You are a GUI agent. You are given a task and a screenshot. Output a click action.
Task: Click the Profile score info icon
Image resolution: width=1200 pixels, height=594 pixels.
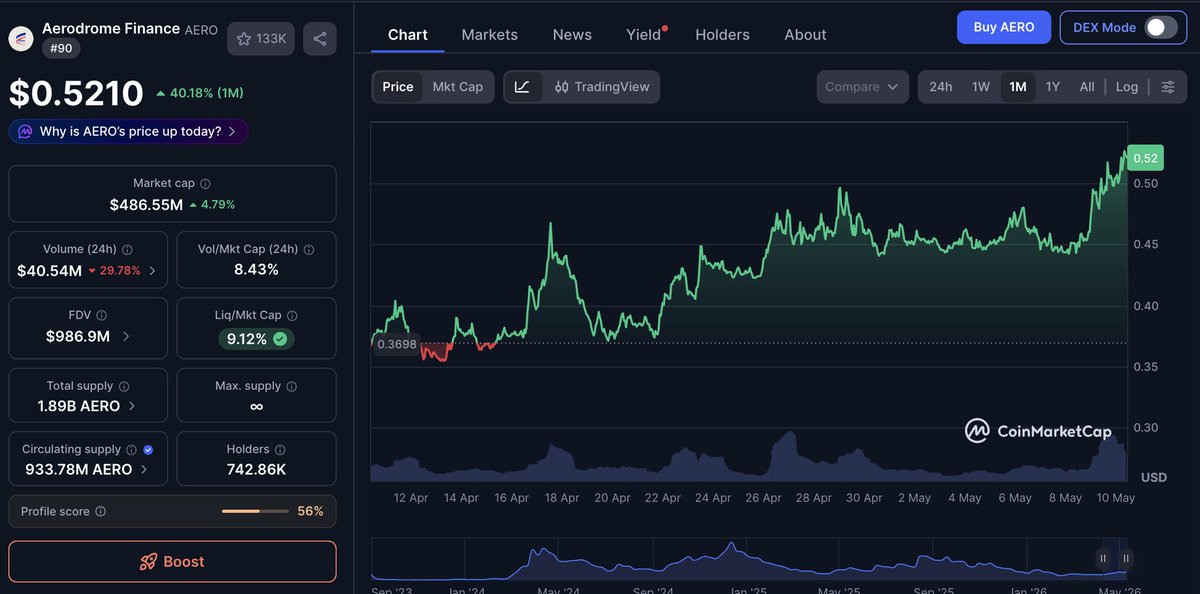[100, 512]
